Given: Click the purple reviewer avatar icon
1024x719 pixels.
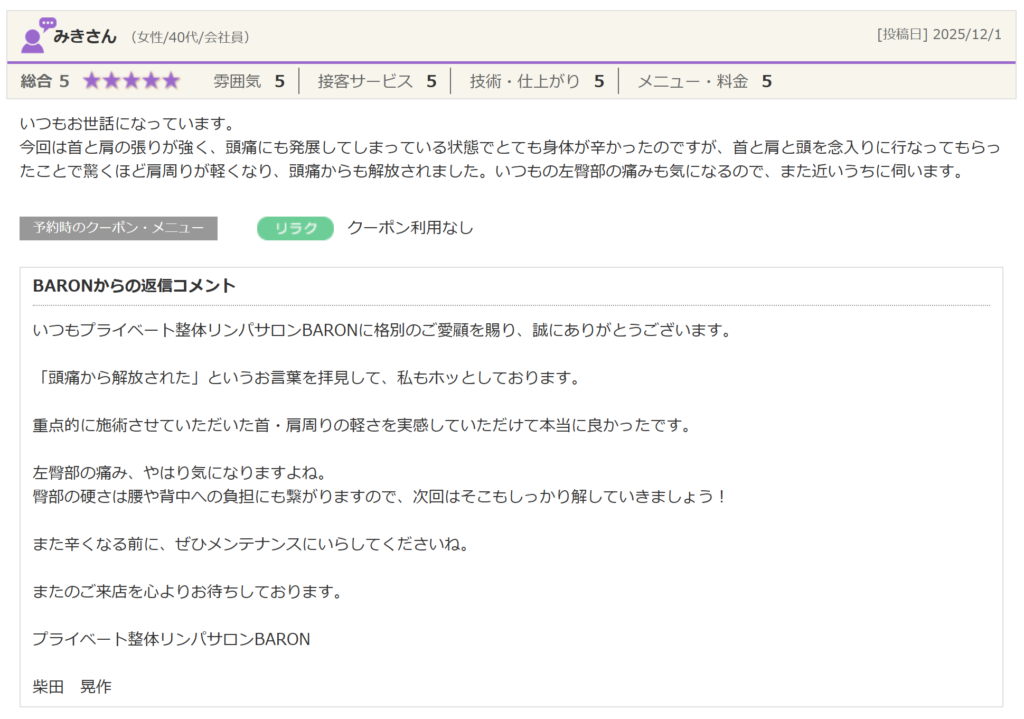Looking at the screenshot, I should tap(37, 36).
